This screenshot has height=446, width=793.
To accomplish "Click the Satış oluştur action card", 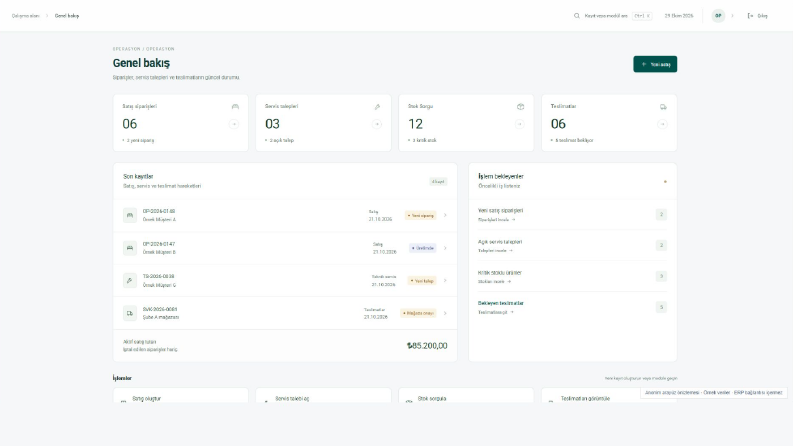I will coord(181,395).
